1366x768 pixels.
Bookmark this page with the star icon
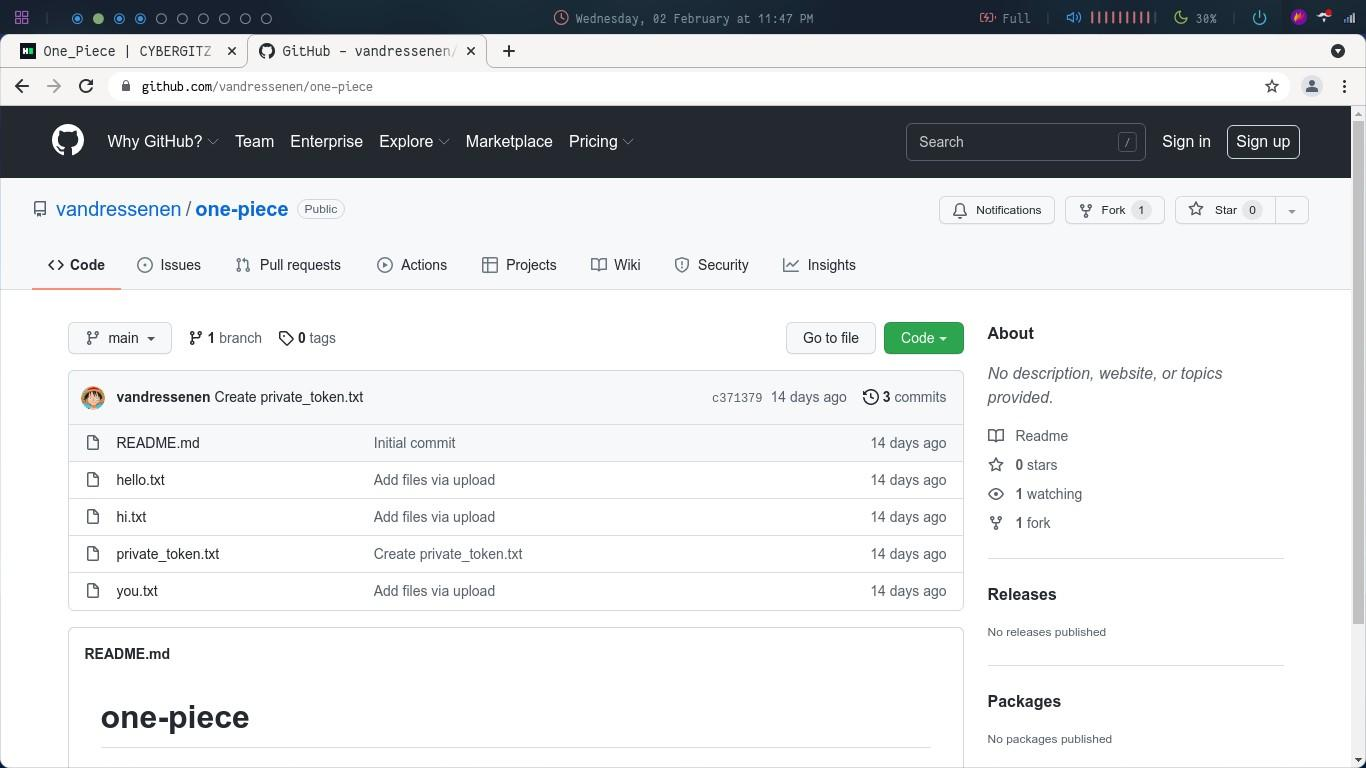click(1272, 86)
